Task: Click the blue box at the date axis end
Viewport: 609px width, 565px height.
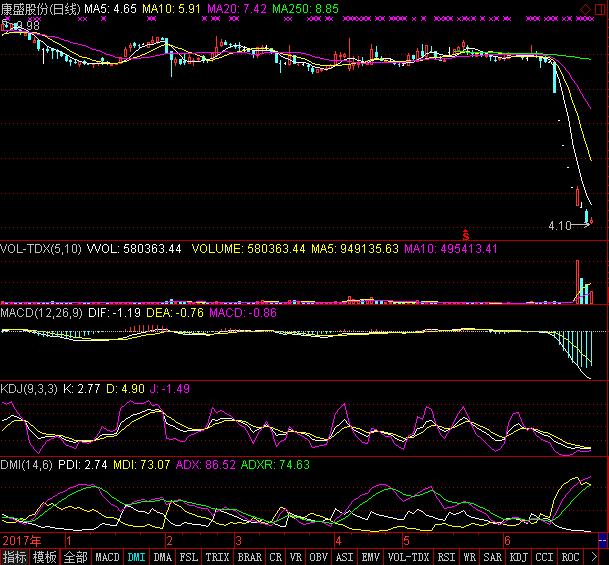Action: tap(603, 540)
